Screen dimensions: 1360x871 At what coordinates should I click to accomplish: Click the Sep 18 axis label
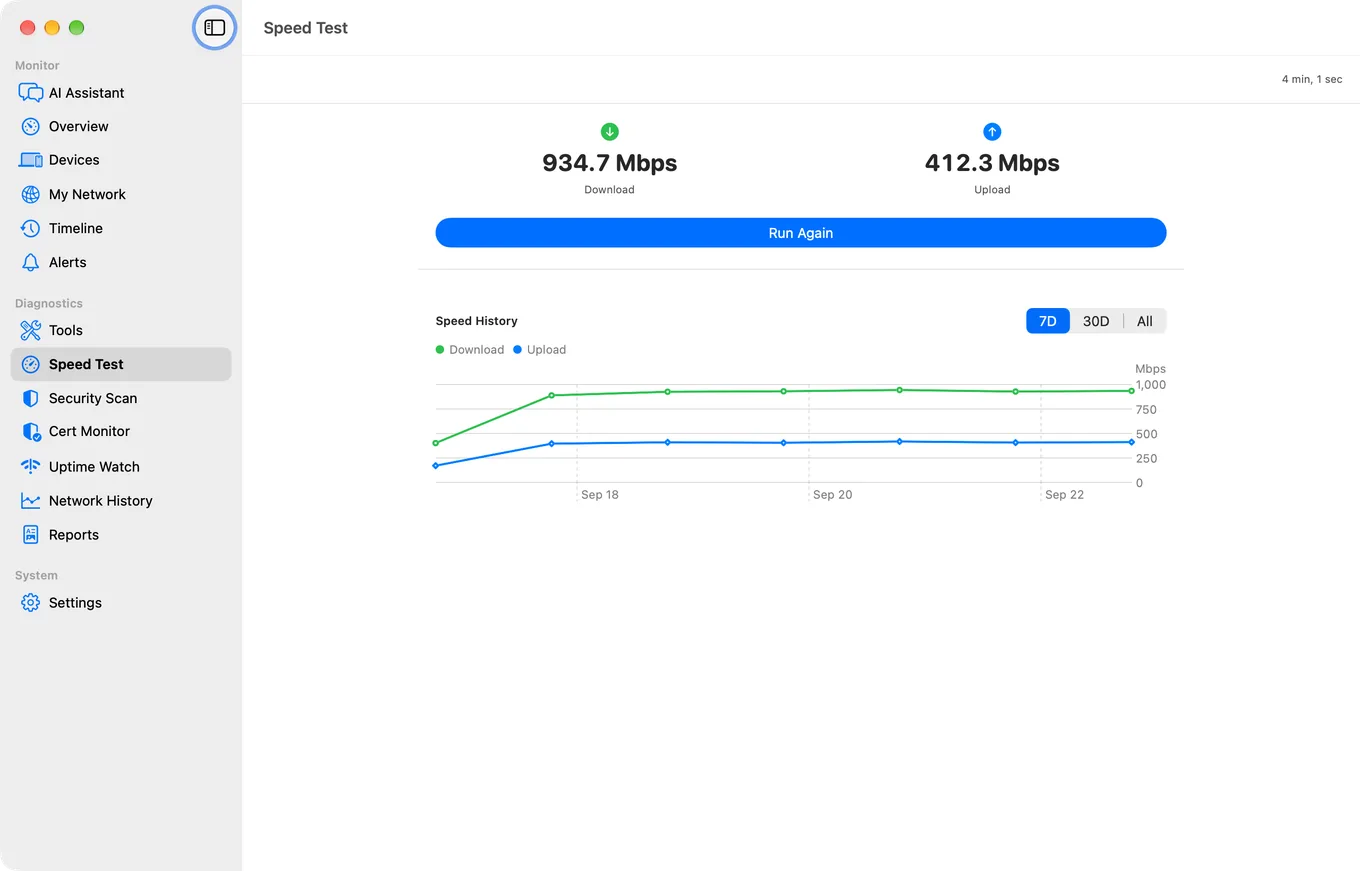[600, 495]
